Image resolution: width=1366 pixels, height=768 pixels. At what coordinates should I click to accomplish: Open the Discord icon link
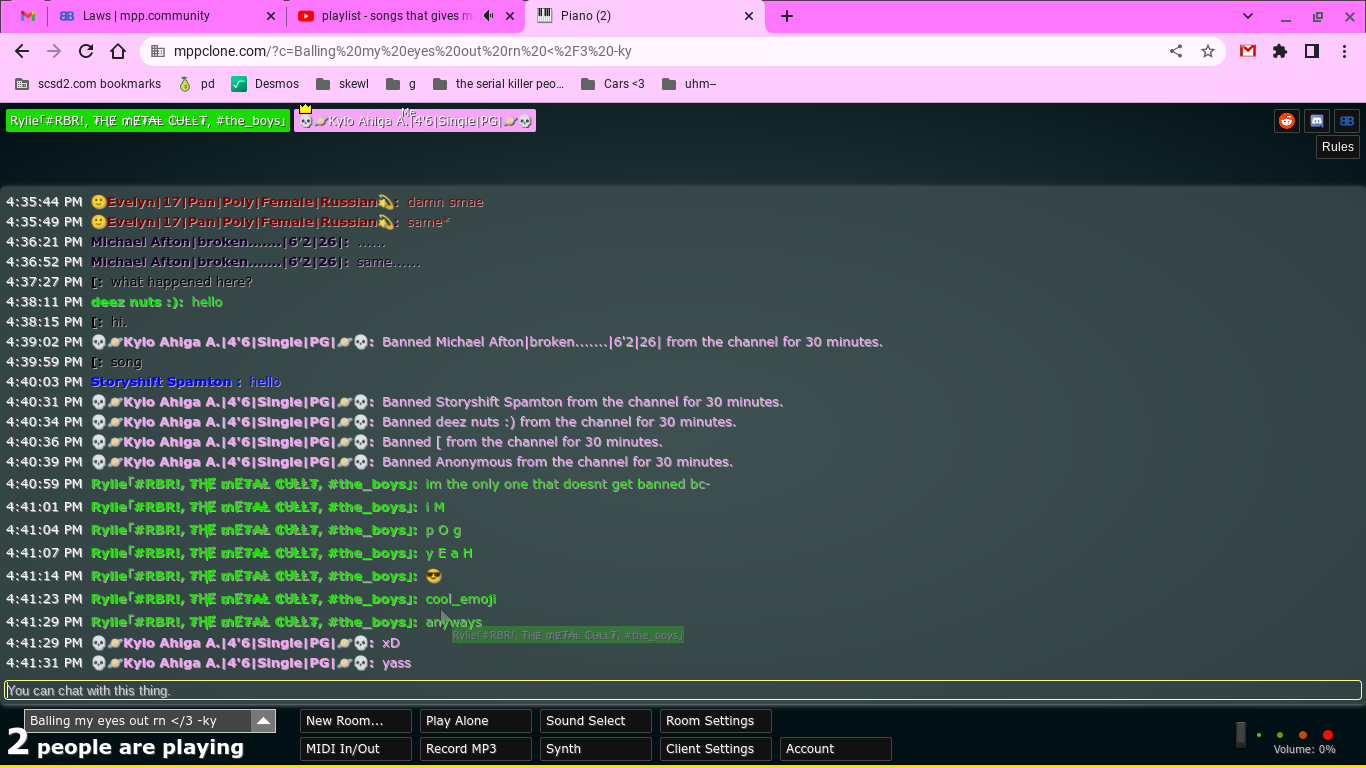coord(1317,121)
